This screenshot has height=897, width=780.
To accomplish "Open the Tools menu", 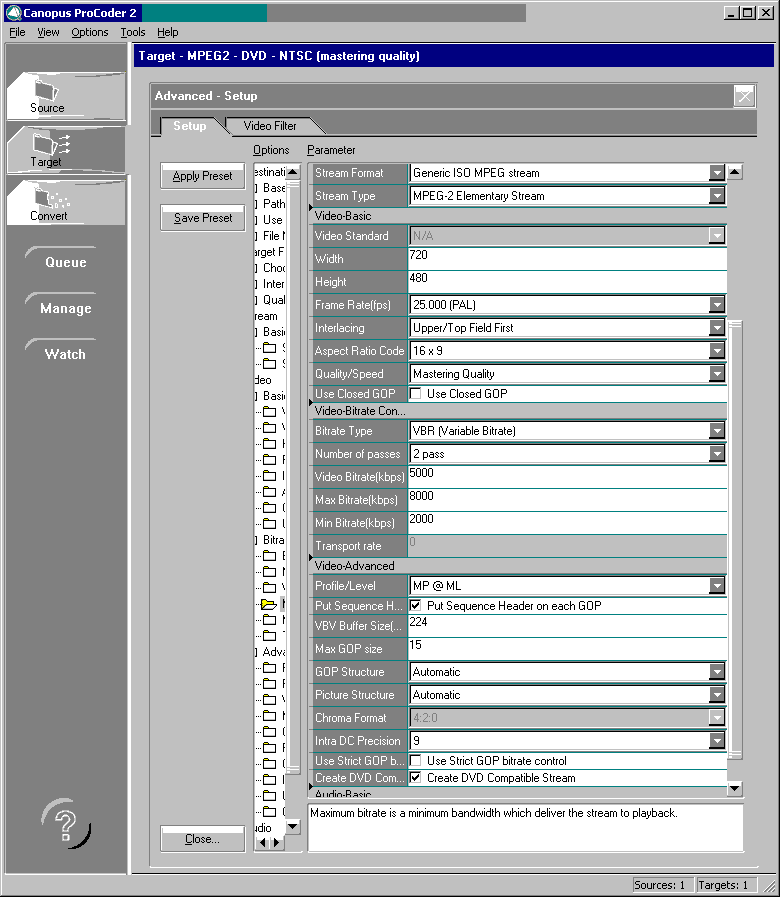I will tap(133, 32).
